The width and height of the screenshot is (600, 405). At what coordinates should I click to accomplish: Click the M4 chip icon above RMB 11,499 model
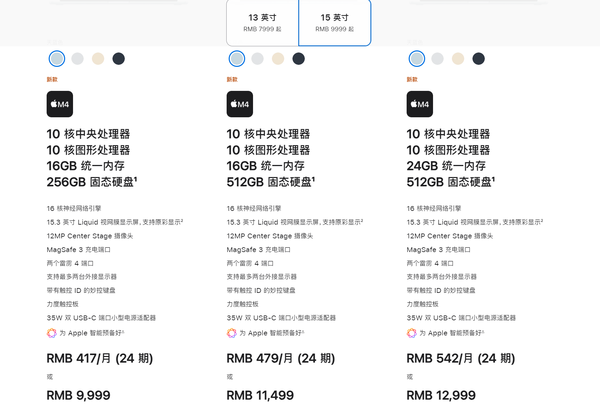pyautogui.click(x=240, y=104)
